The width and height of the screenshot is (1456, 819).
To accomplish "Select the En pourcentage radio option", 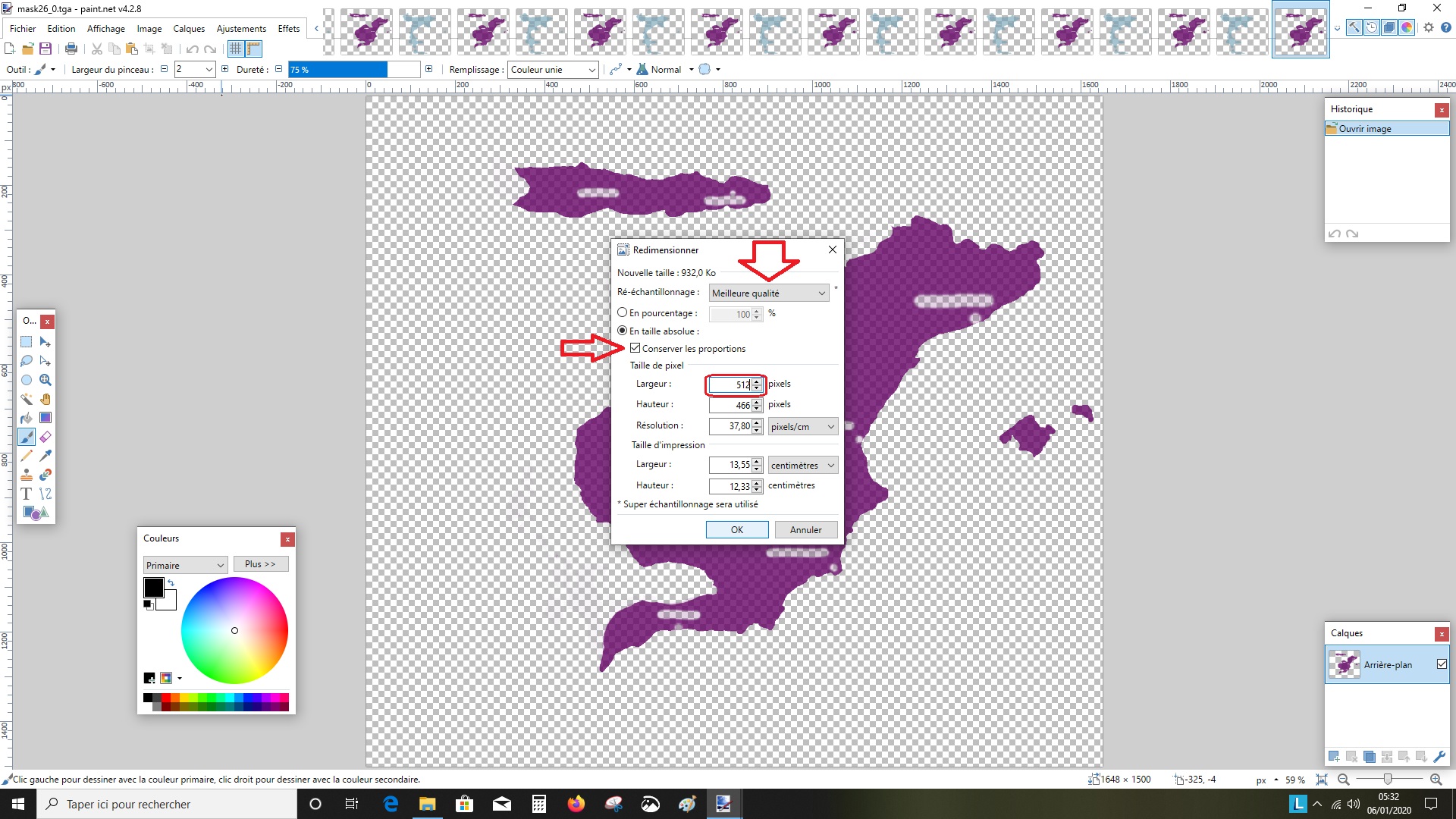I will click(623, 312).
